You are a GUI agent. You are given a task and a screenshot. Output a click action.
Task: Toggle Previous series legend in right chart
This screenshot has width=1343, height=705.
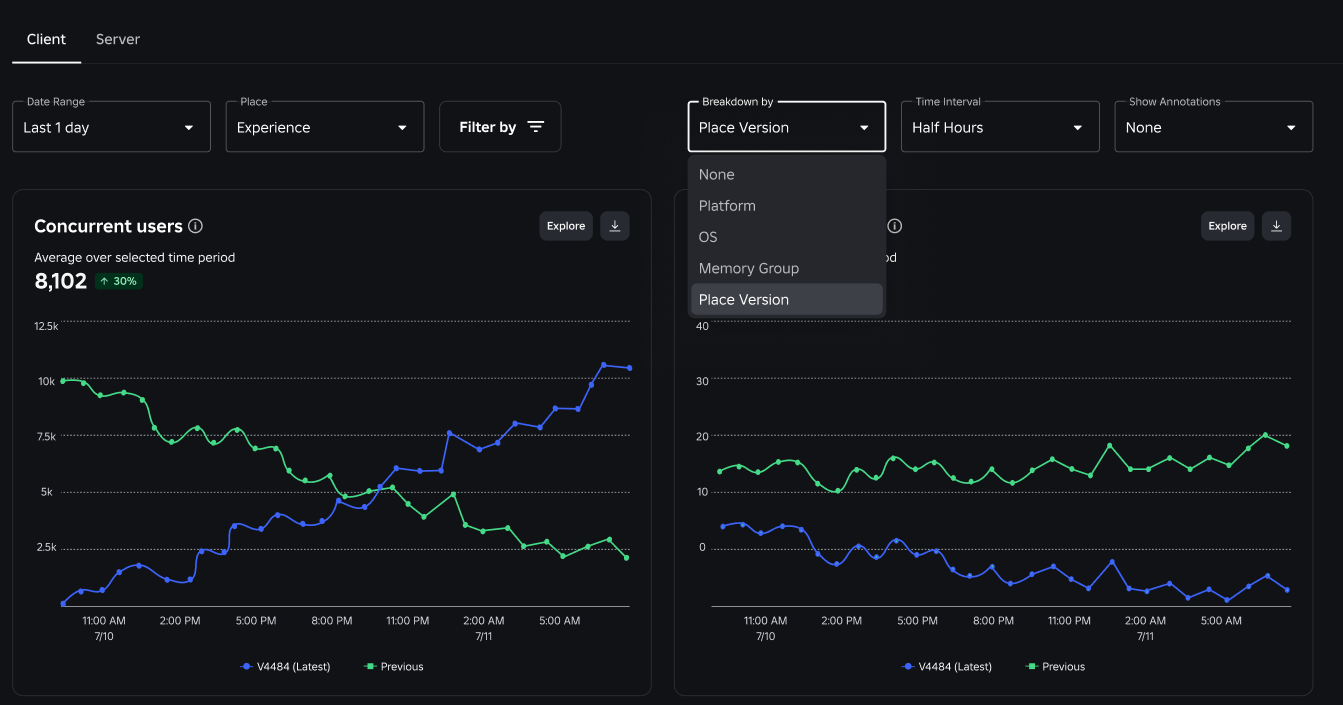coord(1055,666)
